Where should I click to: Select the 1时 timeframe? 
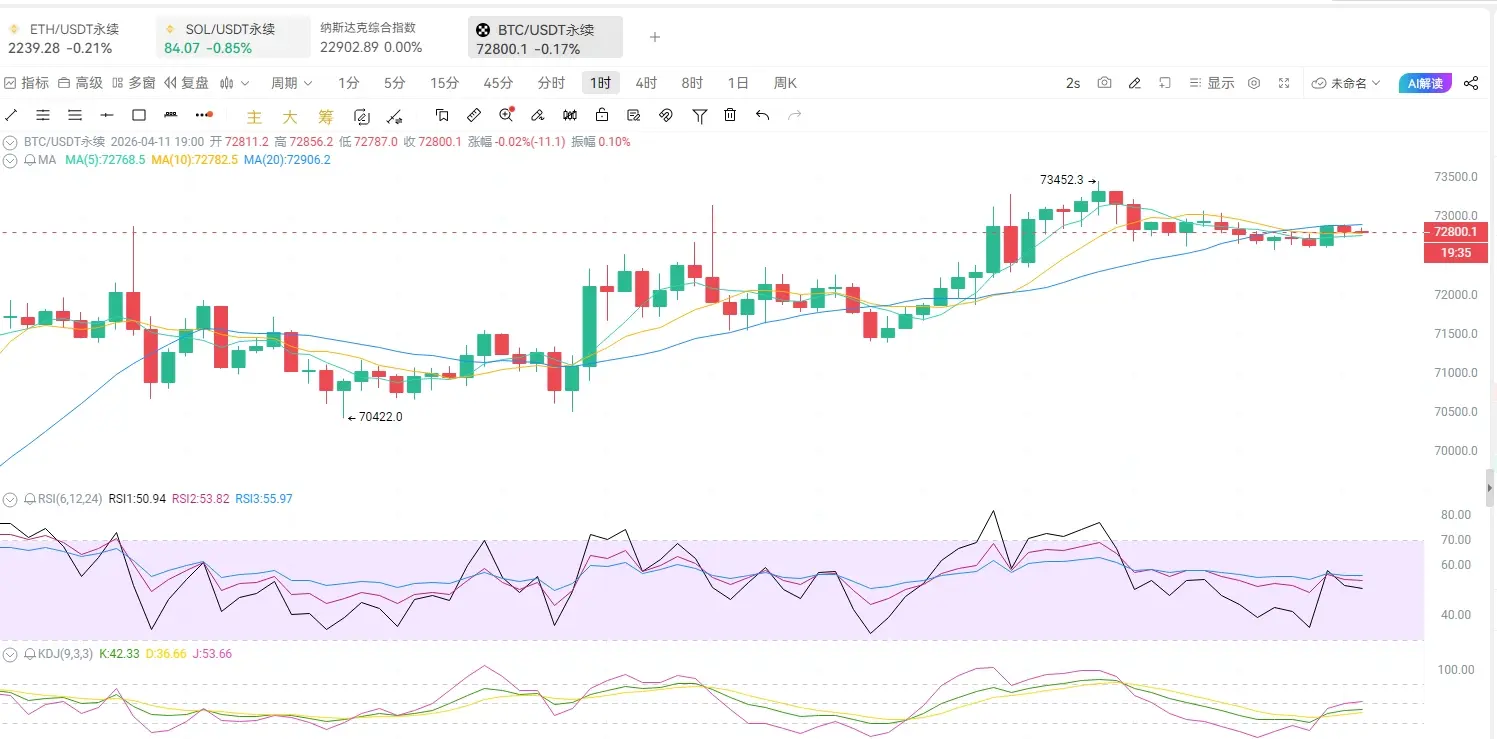coord(602,83)
